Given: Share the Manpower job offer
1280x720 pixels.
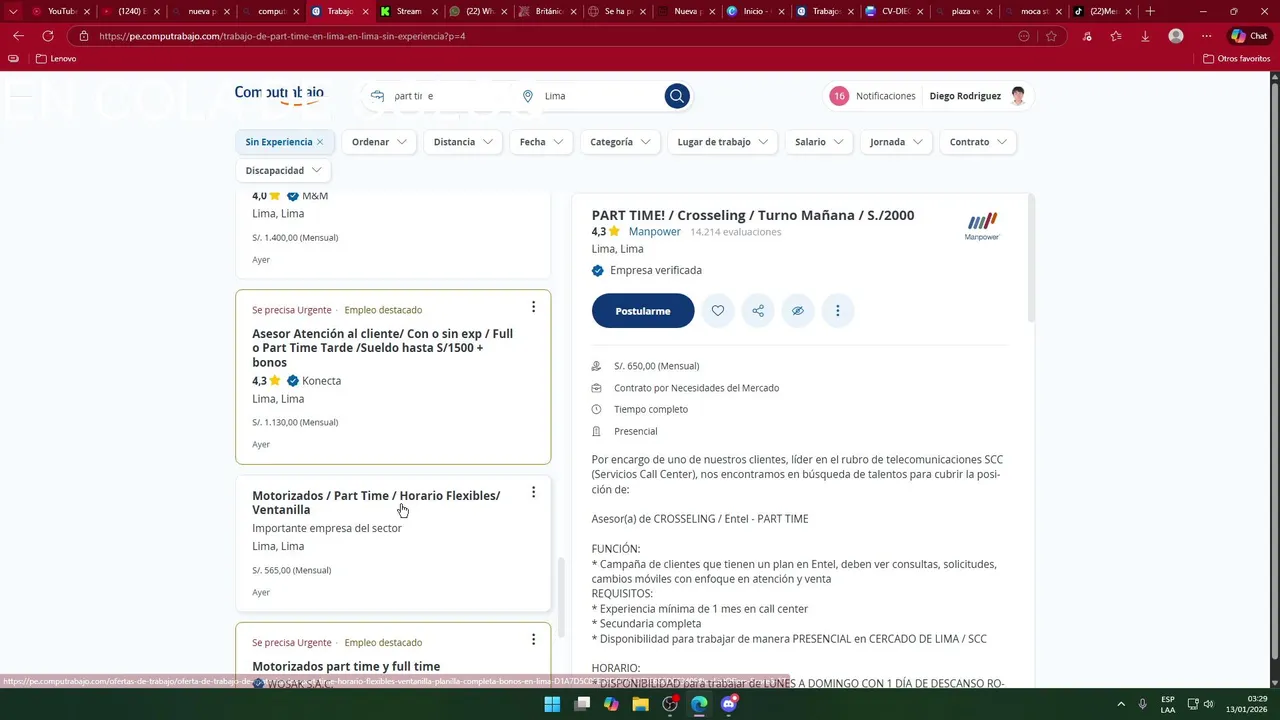Looking at the screenshot, I should (x=758, y=311).
